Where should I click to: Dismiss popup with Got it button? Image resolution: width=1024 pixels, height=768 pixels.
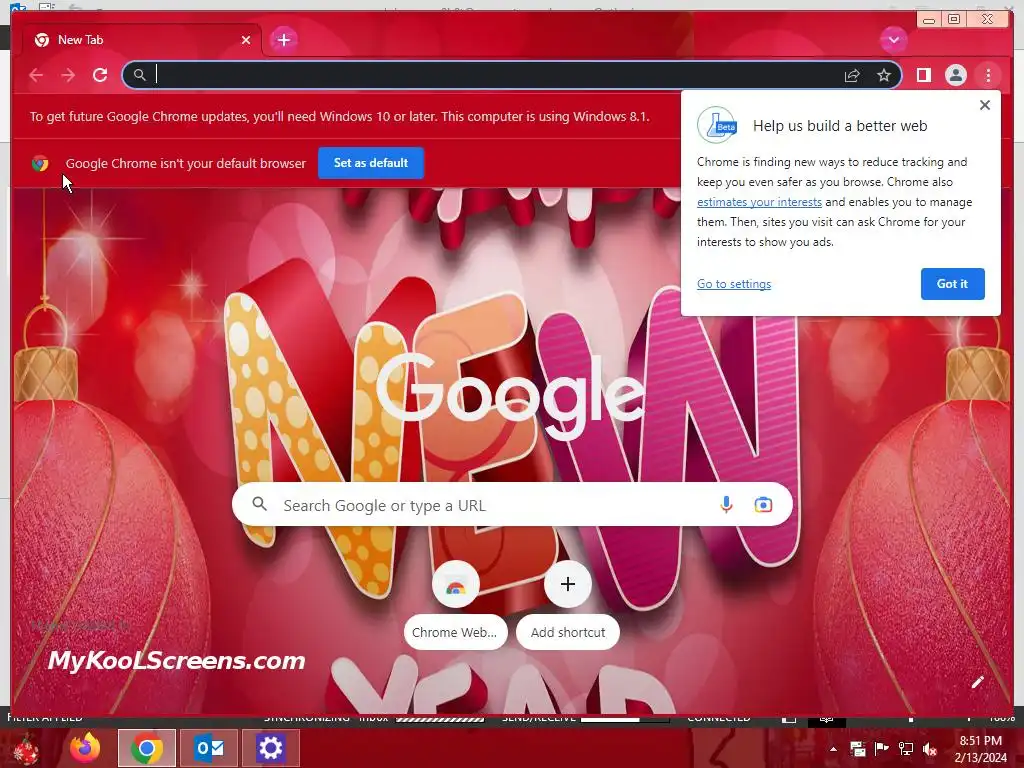(x=952, y=284)
